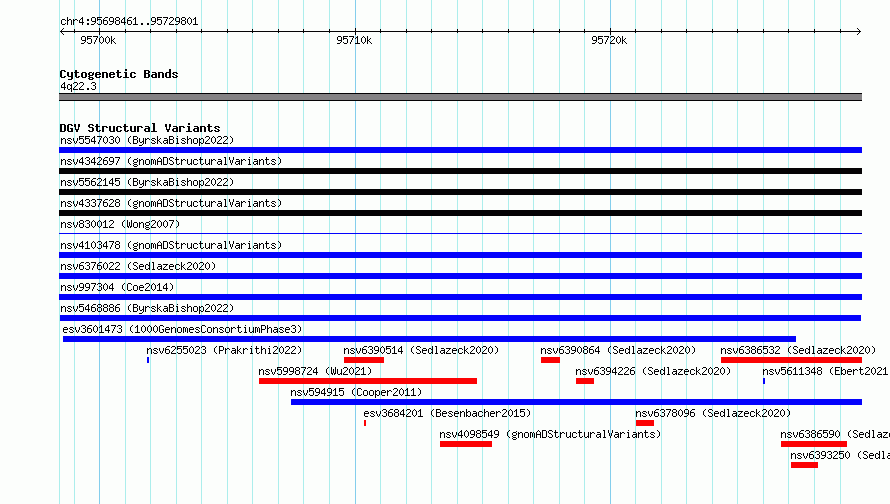Open the nsv830012 (Wong2007) label

120,224
